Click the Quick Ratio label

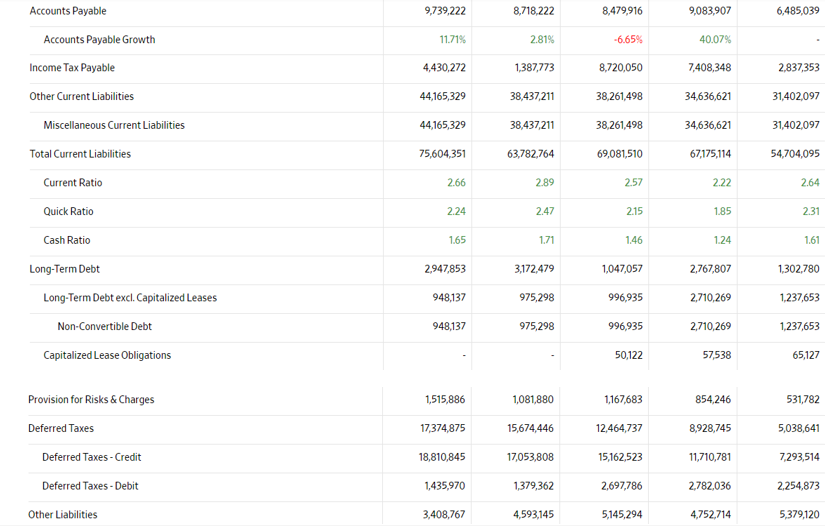[x=68, y=211]
